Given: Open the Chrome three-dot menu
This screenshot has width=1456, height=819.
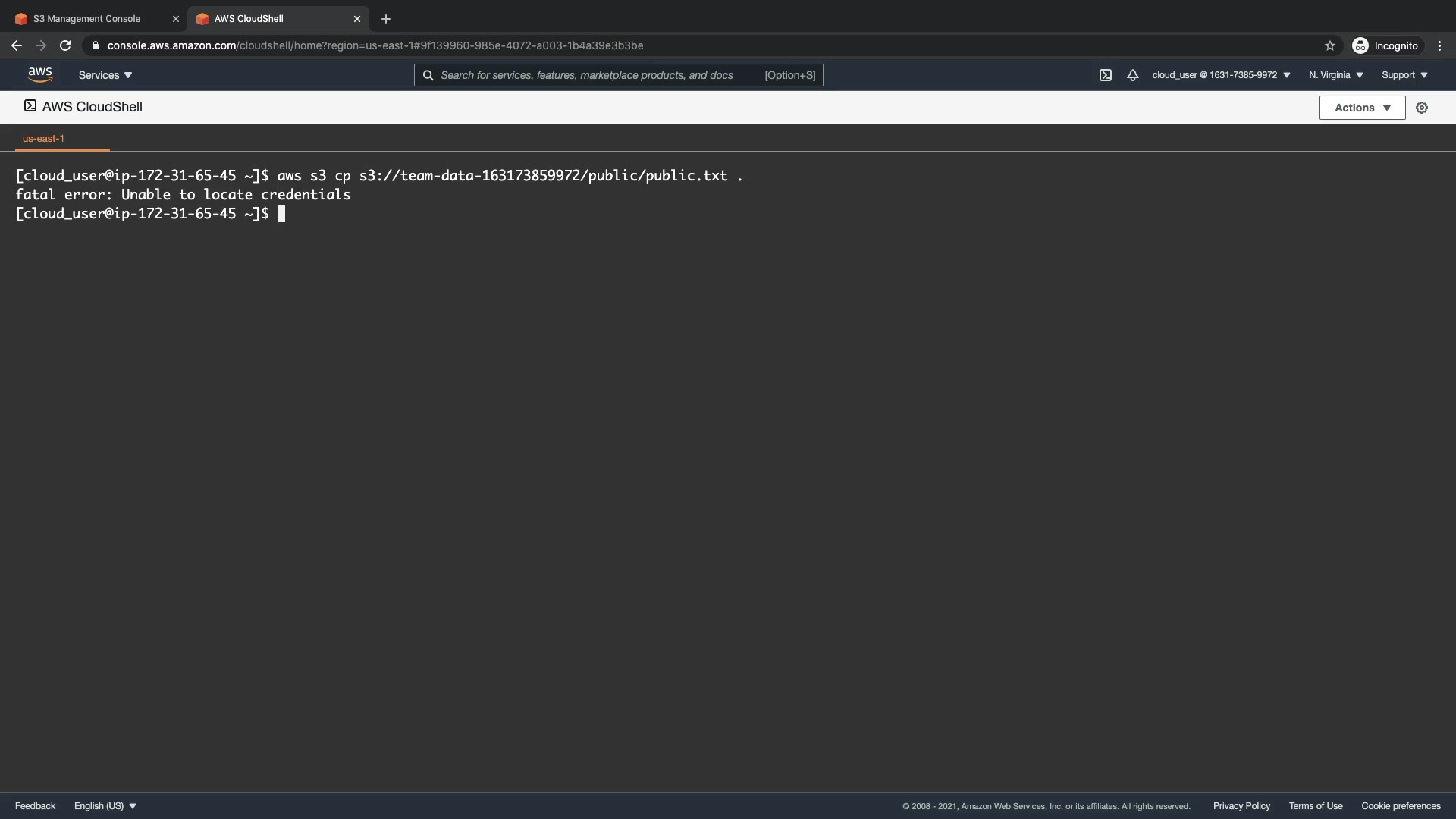Looking at the screenshot, I should pyautogui.click(x=1439, y=45).
